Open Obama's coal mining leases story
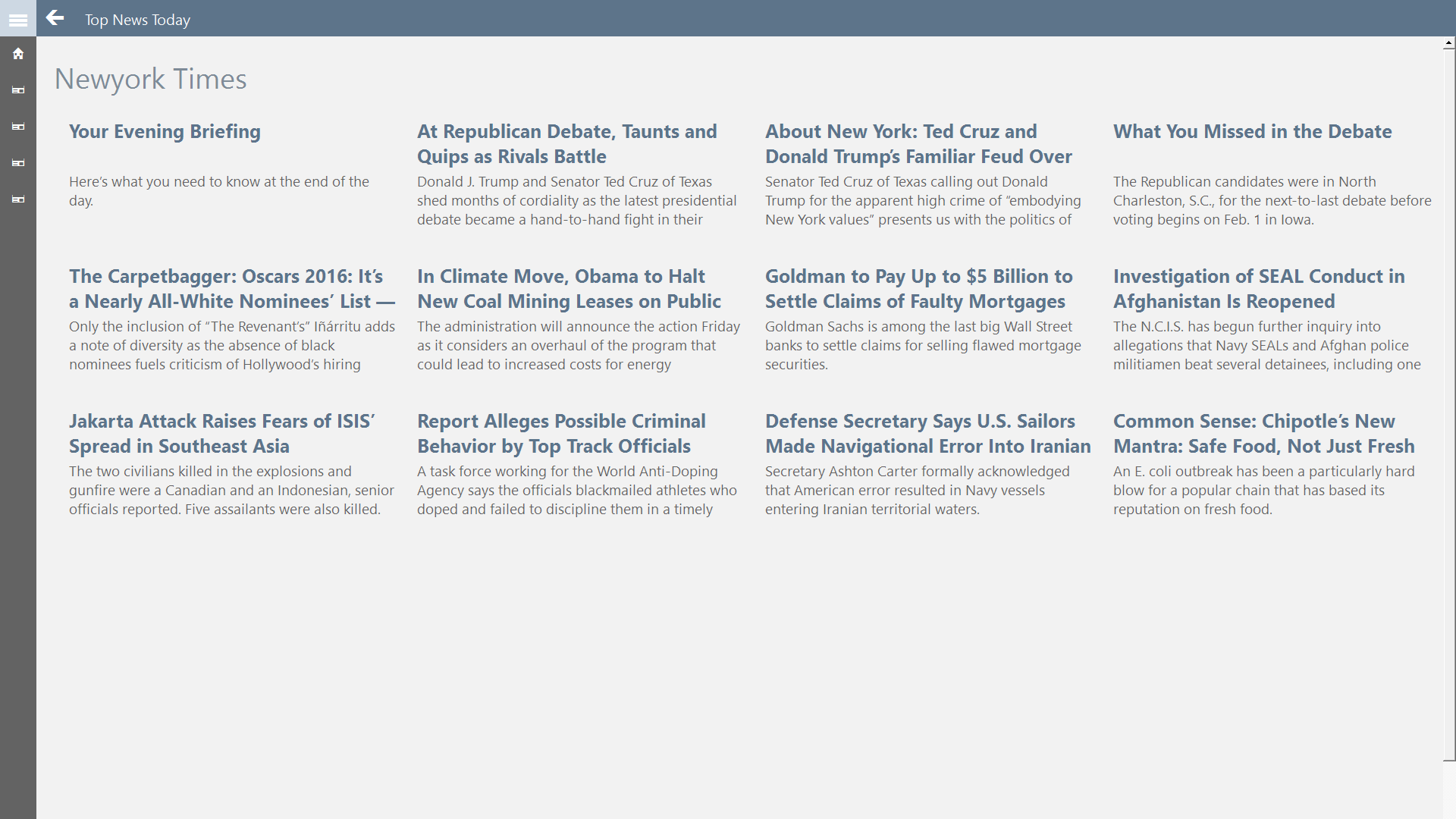 (569, 288)
